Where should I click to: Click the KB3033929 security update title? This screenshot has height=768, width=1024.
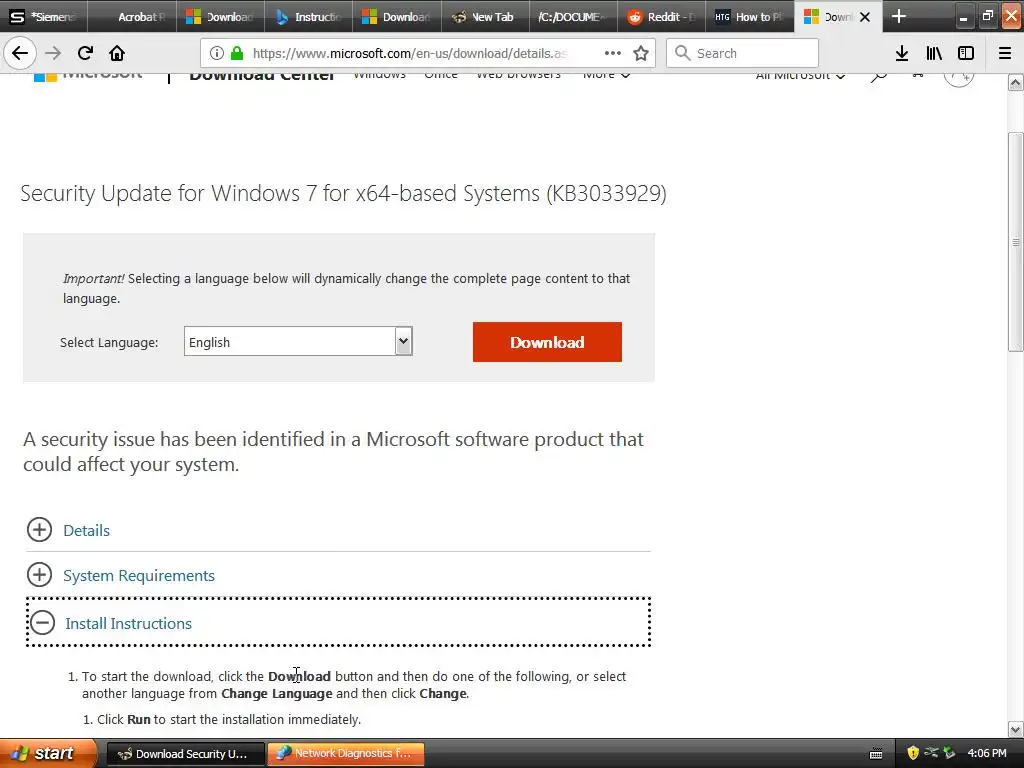(x=344, y=193)
